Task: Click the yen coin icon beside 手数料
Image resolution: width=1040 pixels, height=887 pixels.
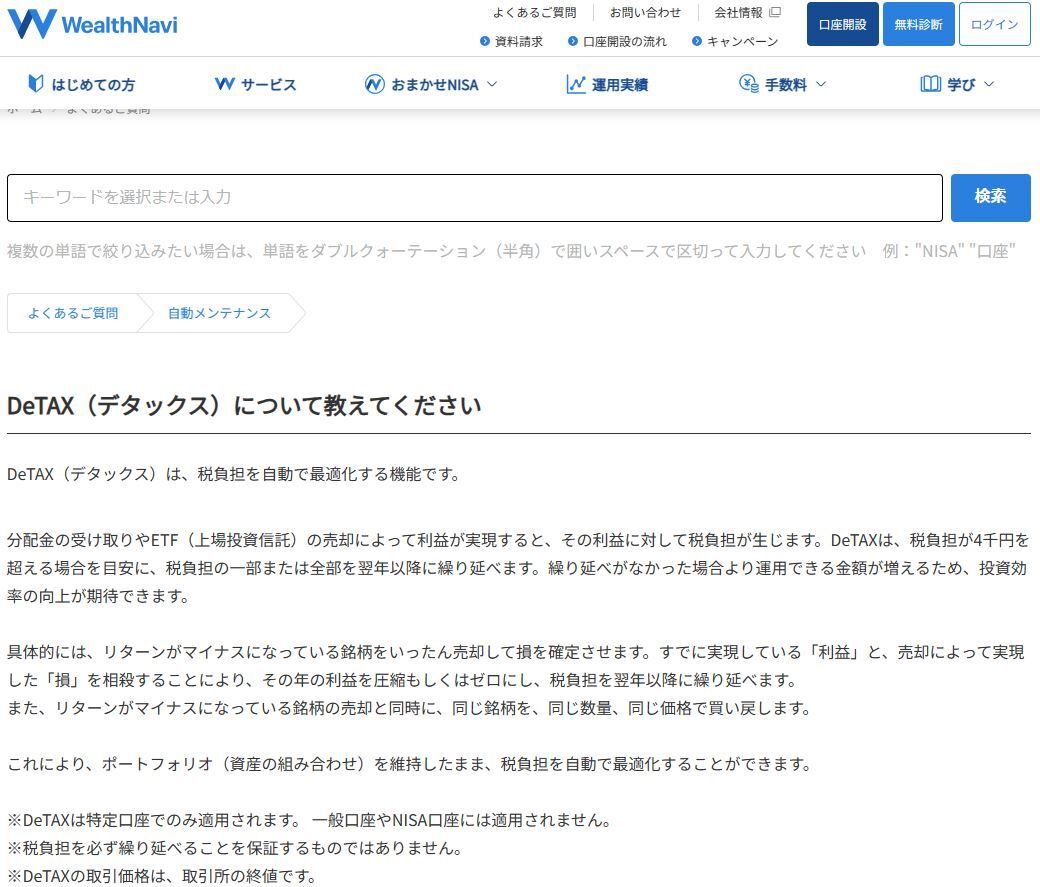Action: [x=749, y=84]
